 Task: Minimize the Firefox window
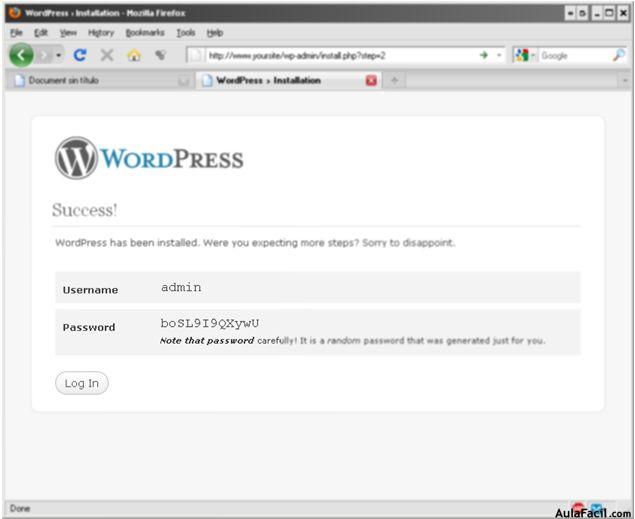[x=597, y=13]
